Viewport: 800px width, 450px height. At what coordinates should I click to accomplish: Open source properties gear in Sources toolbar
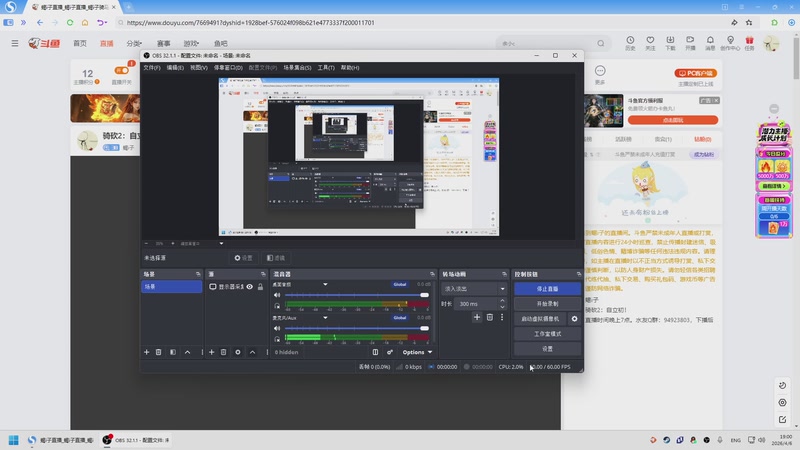[238, 352]
